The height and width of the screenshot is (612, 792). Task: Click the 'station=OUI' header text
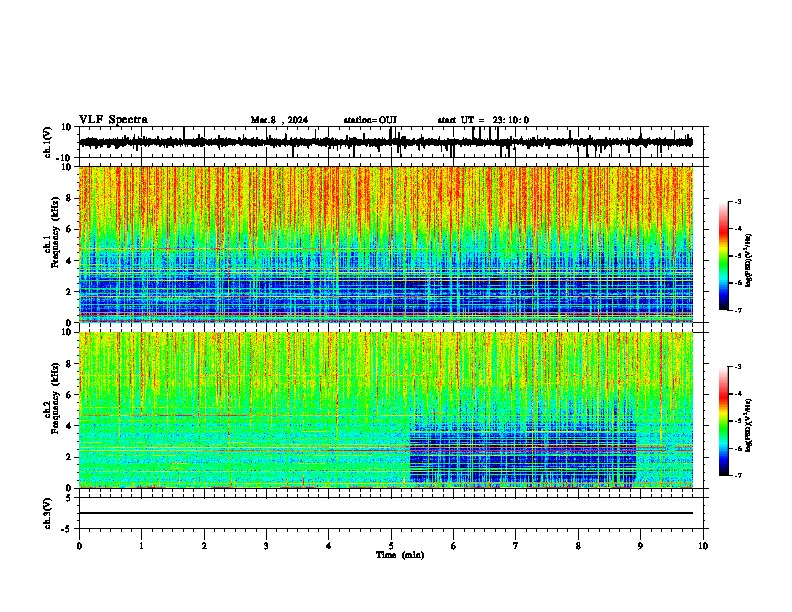pos(370,120)
